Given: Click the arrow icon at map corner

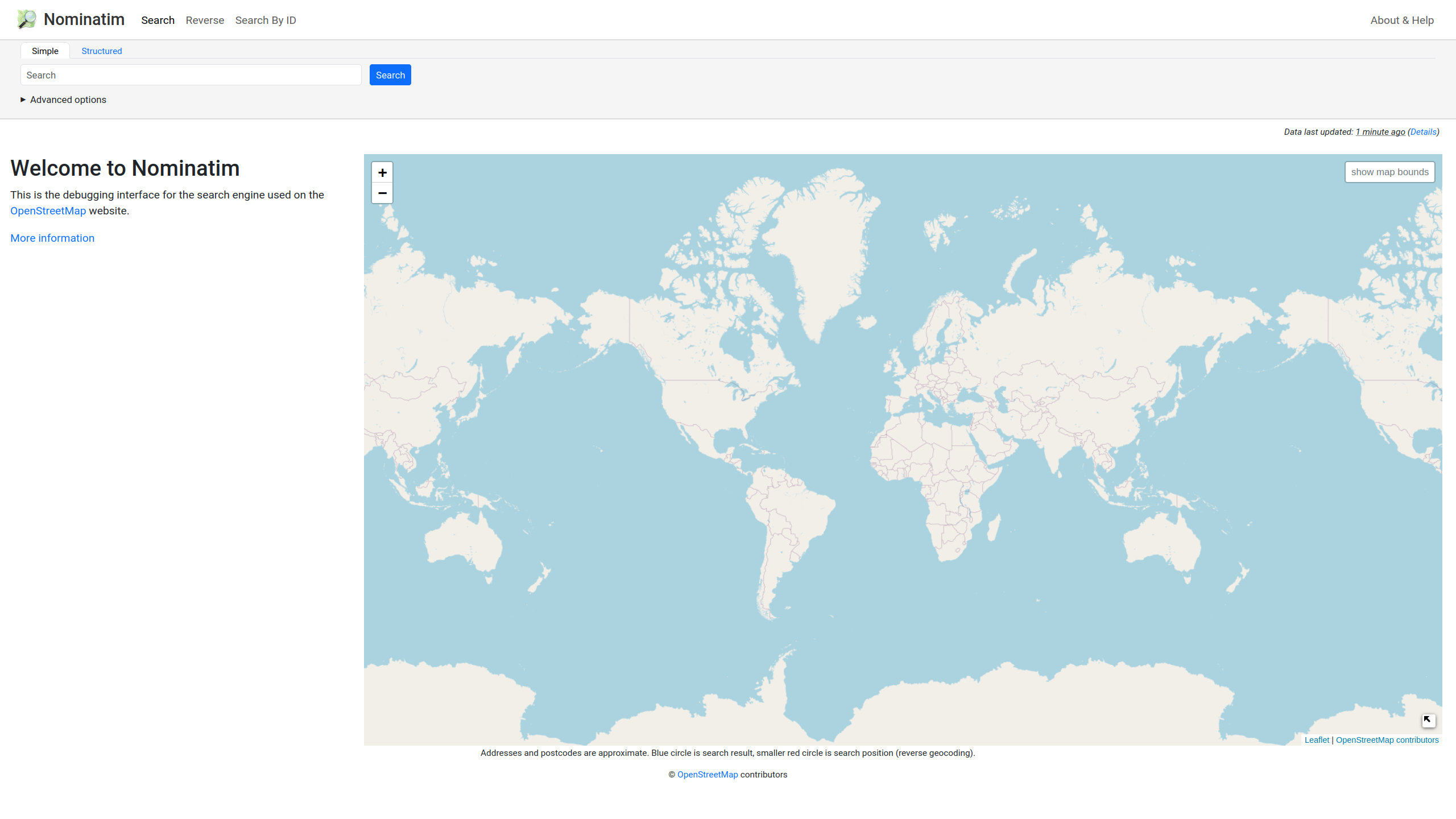Looking at the screenshot, I should [1428, 720].
